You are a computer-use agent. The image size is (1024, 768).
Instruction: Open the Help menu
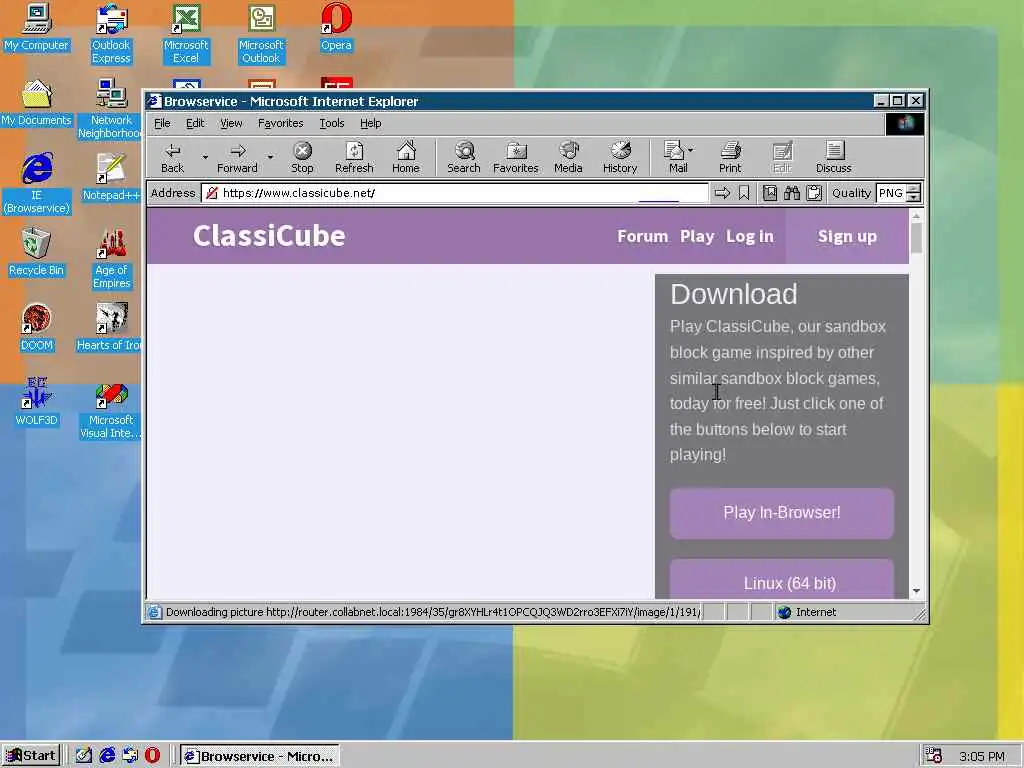click(x=370, y=123)
